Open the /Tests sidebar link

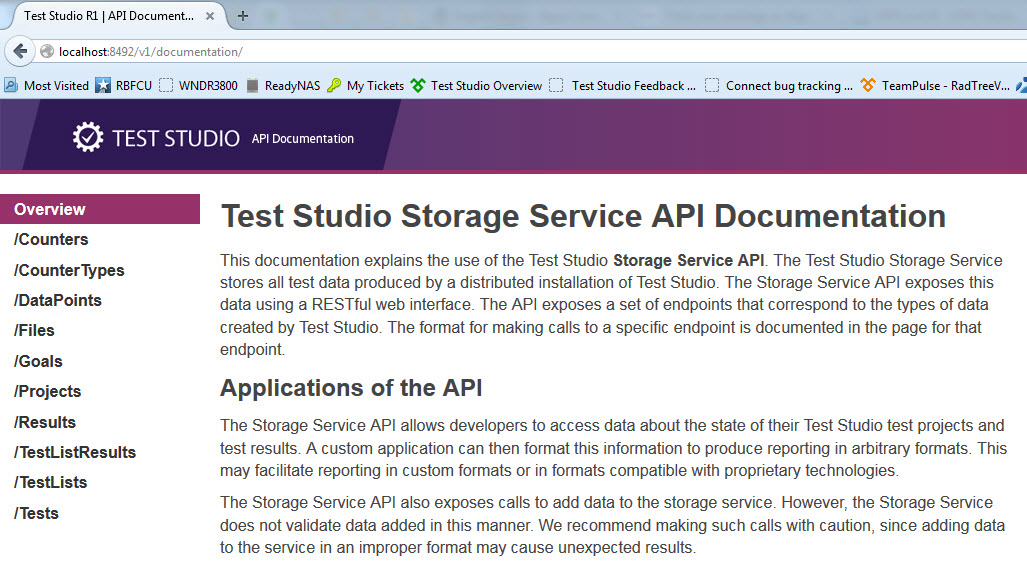[x=37, y=513]
